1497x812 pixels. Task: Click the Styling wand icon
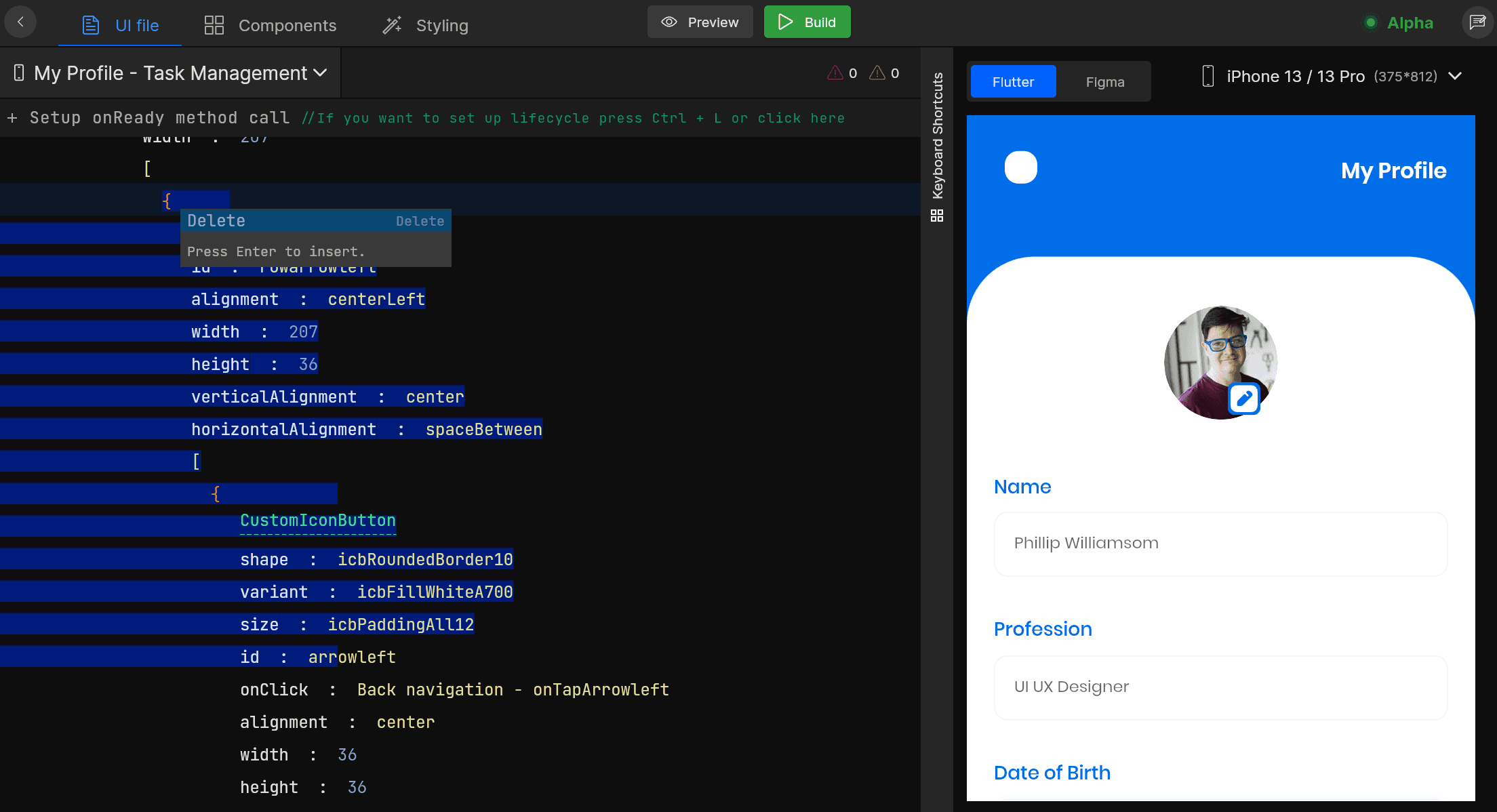tap(392, 24)
